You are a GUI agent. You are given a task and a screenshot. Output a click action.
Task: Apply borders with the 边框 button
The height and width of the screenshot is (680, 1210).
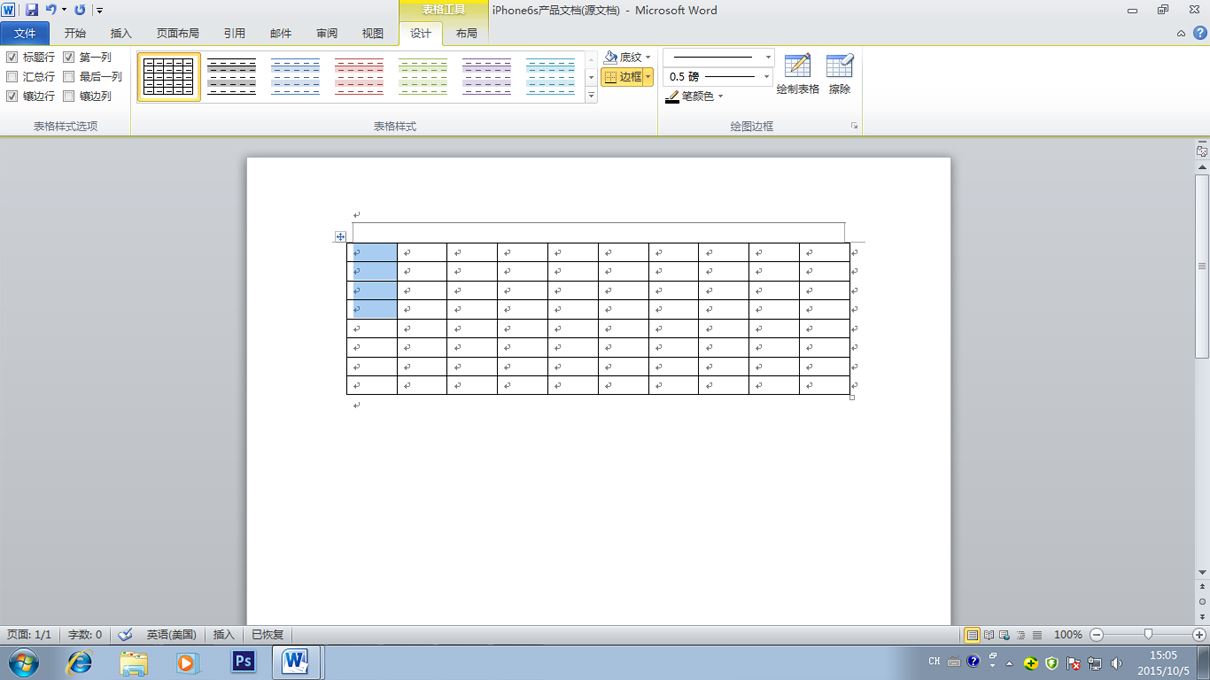(623, 76)
